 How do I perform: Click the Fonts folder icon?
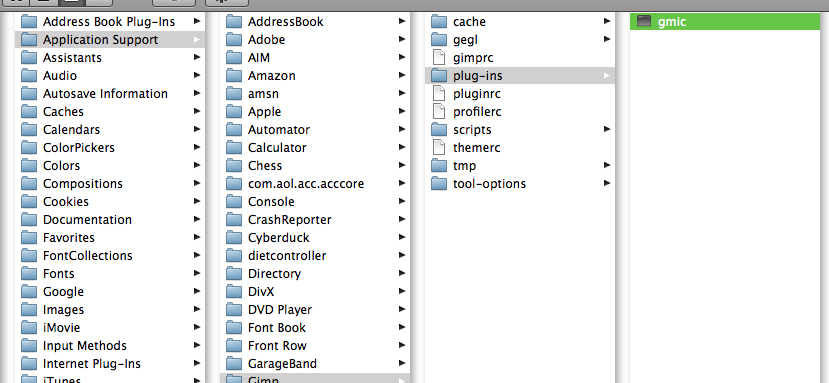click(29, 273)
